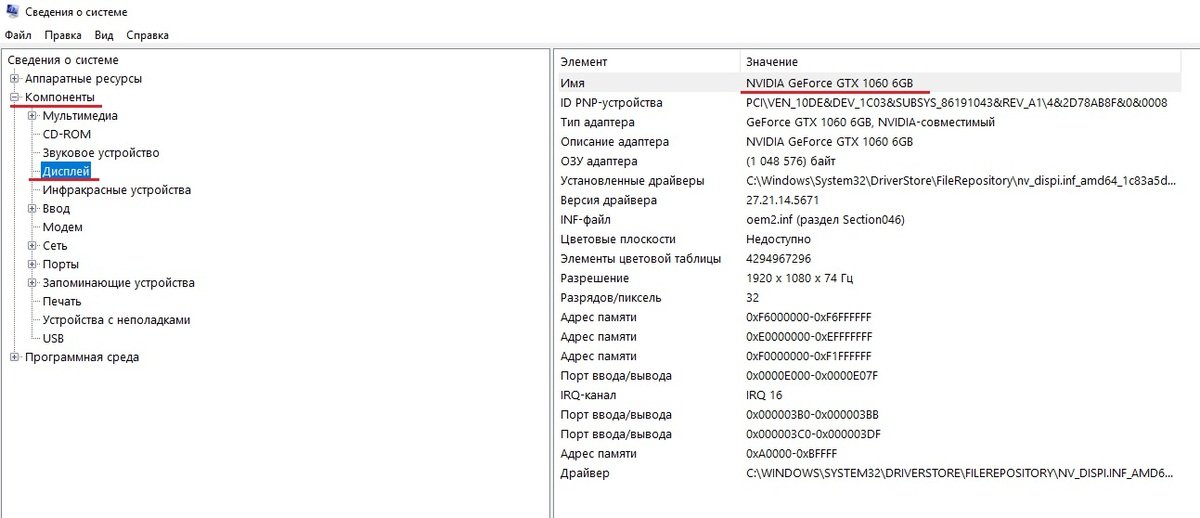Expand the Порты node

(32, 265)
